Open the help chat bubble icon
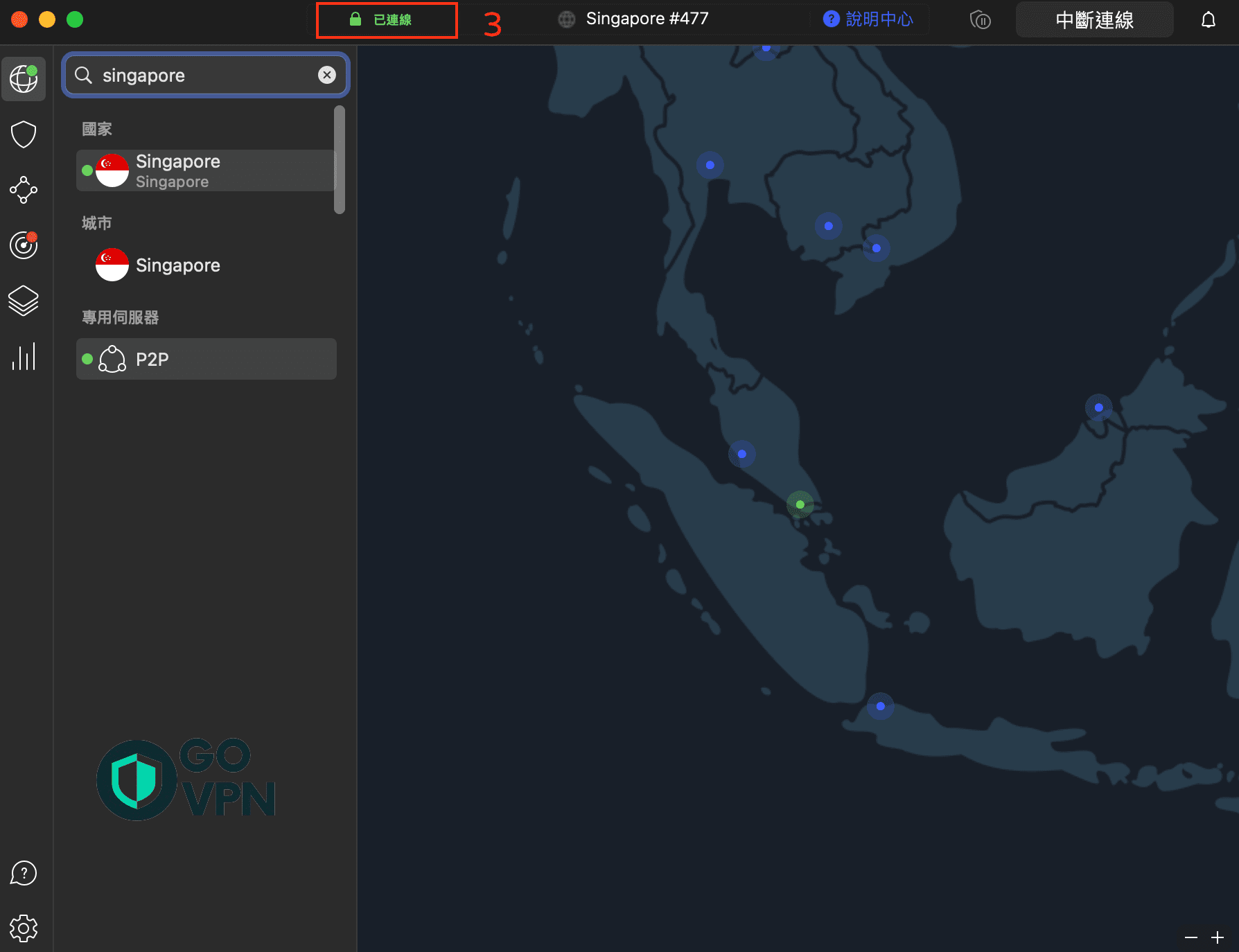Image resolution: width=1239 pixels, height=952 pixels. click(x=24, y=873)
